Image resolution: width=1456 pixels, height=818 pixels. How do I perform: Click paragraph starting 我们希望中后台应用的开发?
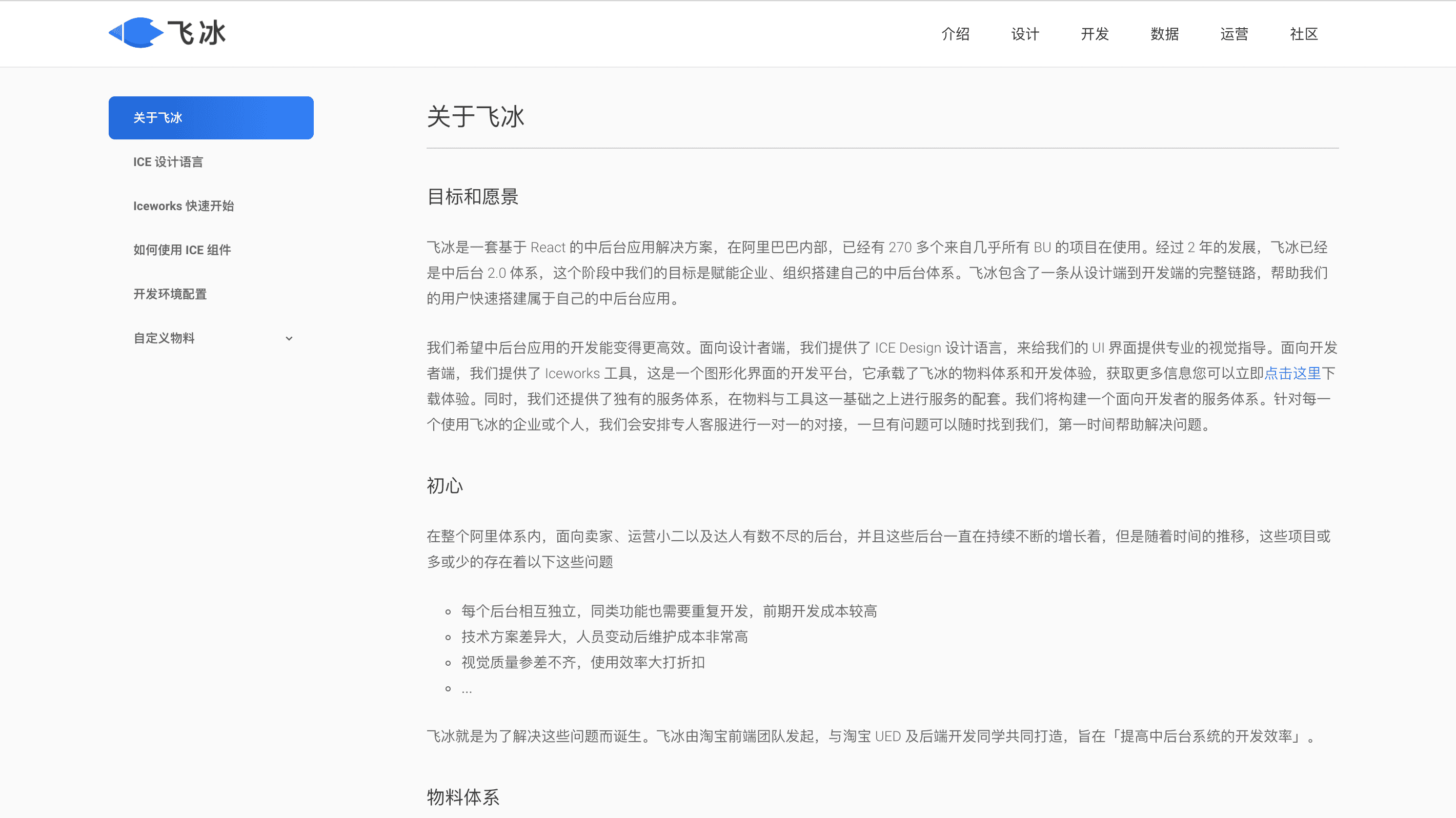pyautogui.click(x=882, y=386)
